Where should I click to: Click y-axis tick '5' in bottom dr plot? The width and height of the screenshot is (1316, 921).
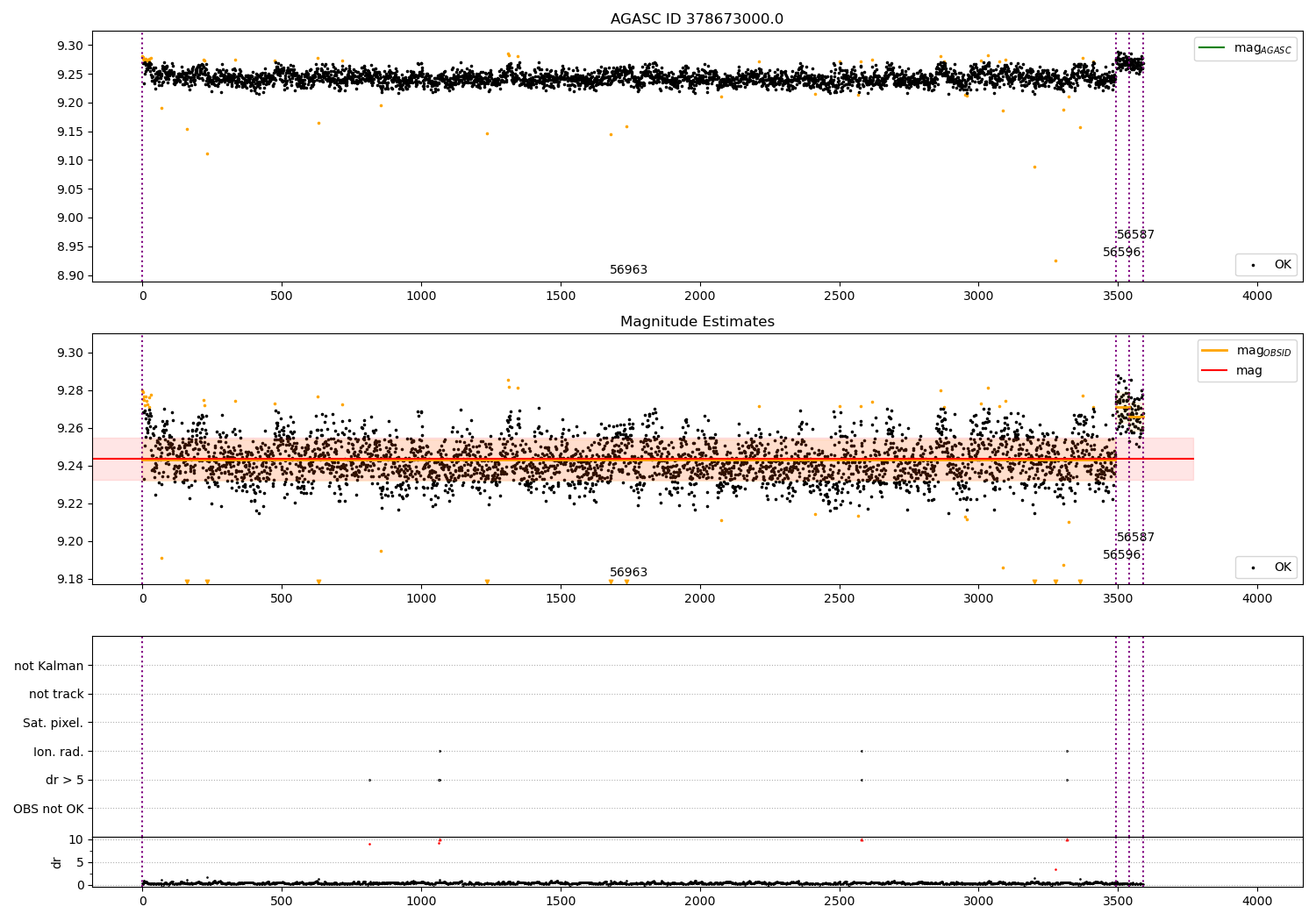[x=80, y=862]
